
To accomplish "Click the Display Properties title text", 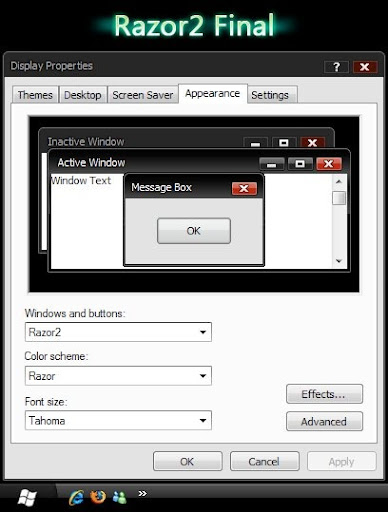I will coord(51,66).
